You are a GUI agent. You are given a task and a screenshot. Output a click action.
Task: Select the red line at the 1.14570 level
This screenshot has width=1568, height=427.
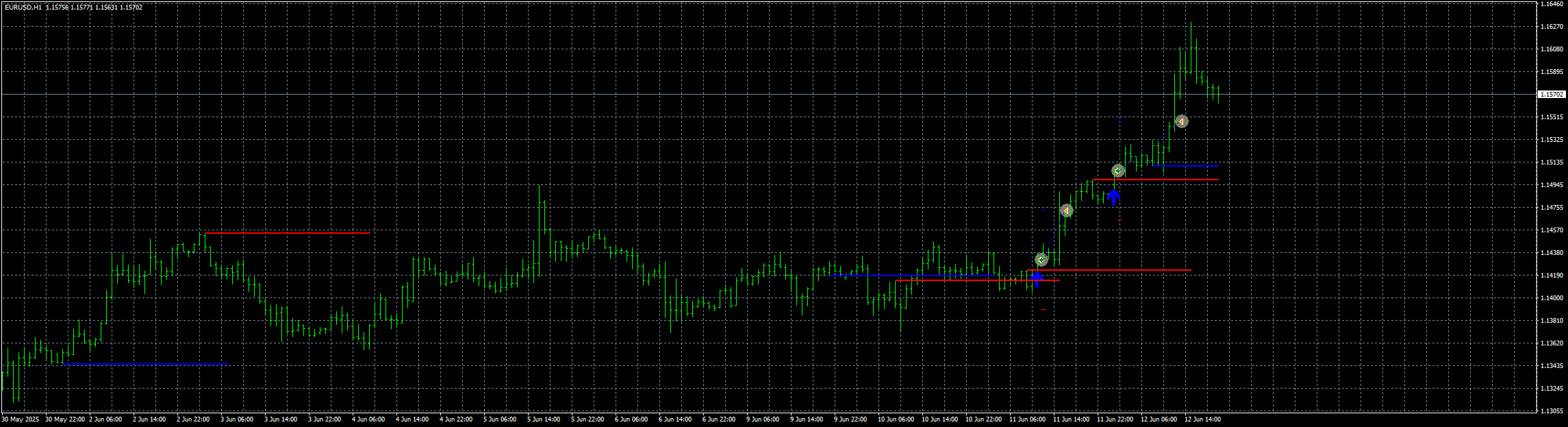pos(287,234)
